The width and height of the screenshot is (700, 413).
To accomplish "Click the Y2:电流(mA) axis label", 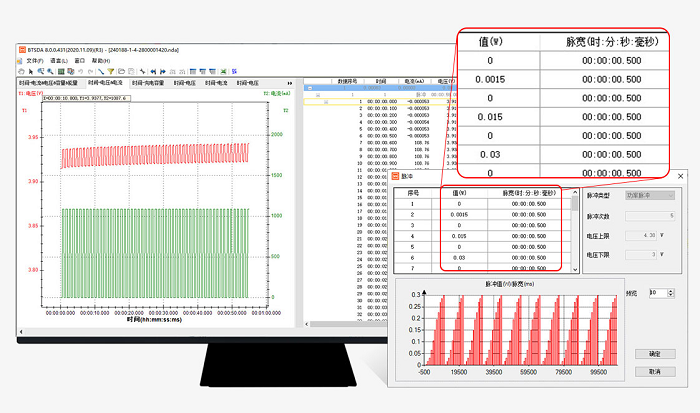I will (277, 94).
